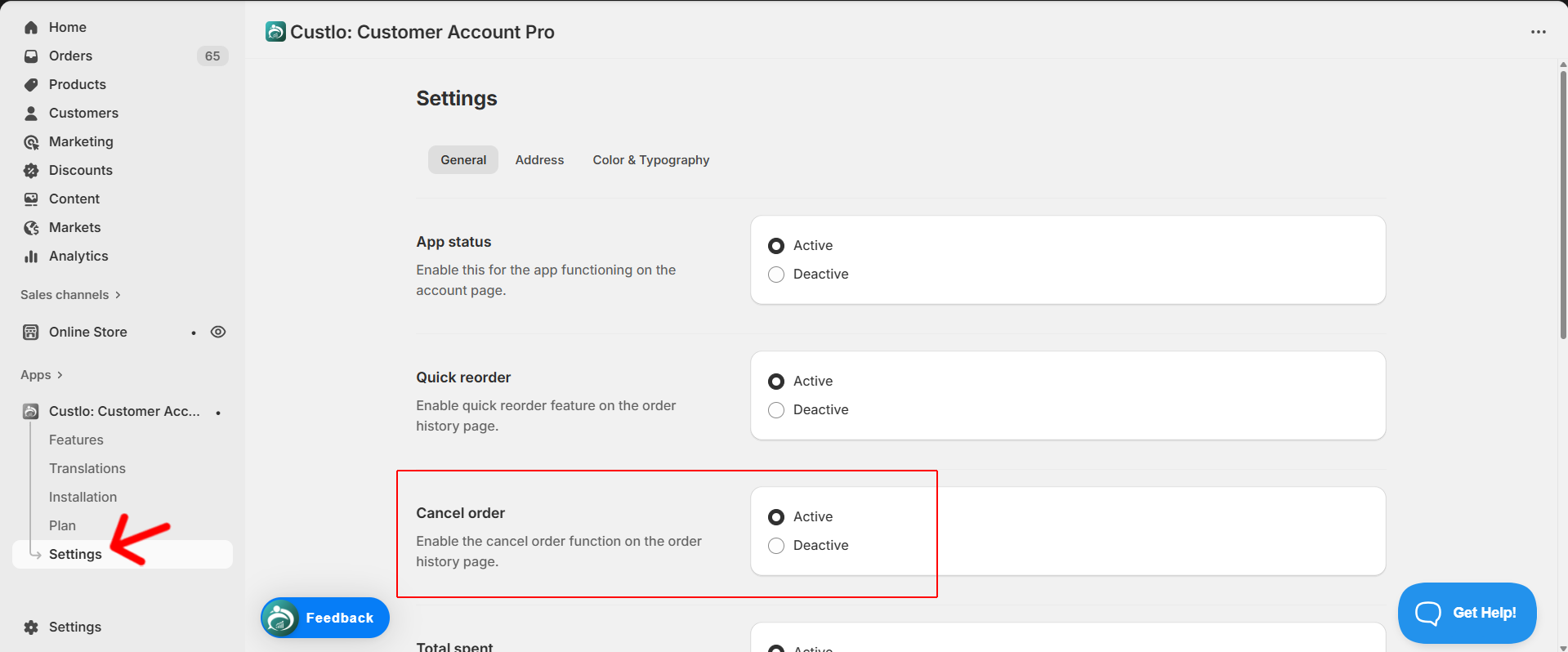Click the Marketing target icon
1568x652 pixels.
point(31,142)
